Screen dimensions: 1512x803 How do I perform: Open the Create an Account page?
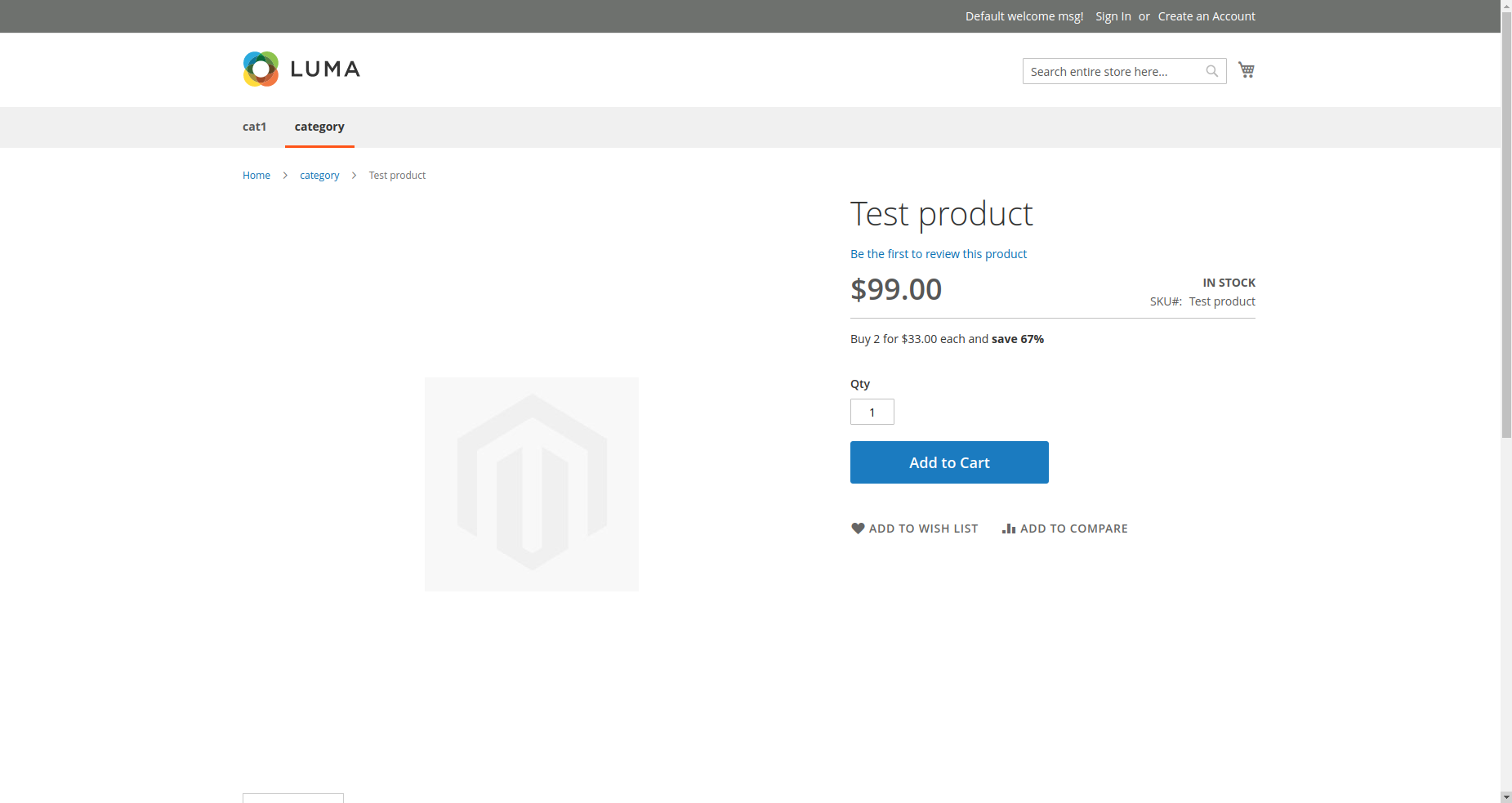click(1206, 16)
